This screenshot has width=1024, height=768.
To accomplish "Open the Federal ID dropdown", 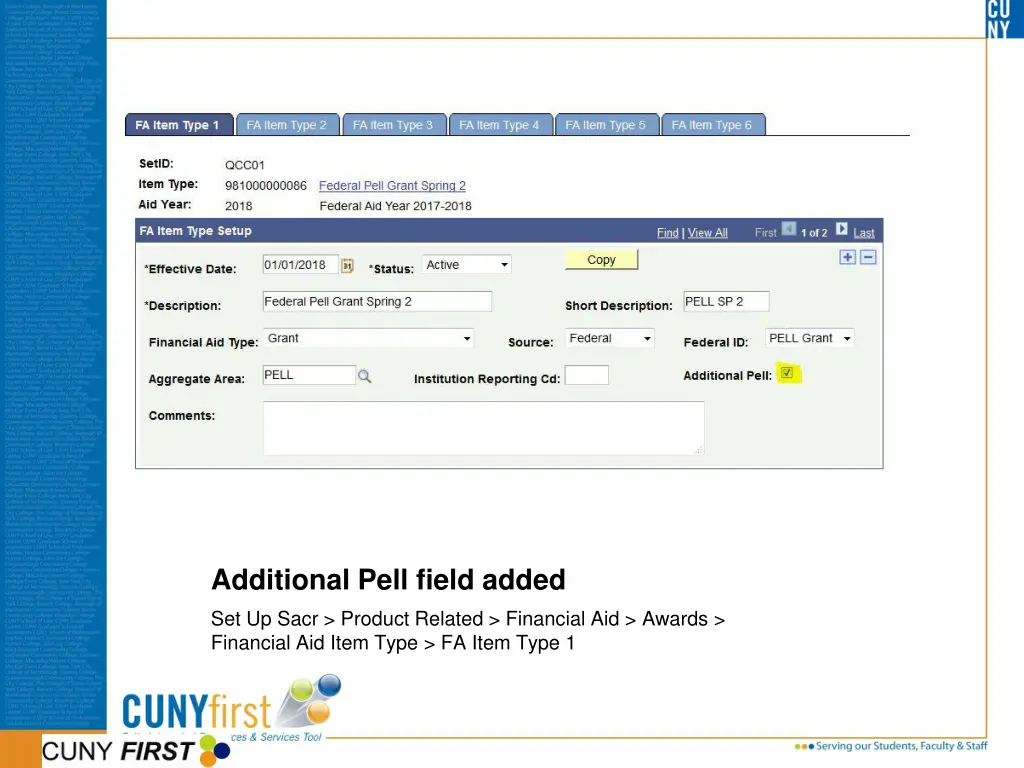I will (809, 338).
